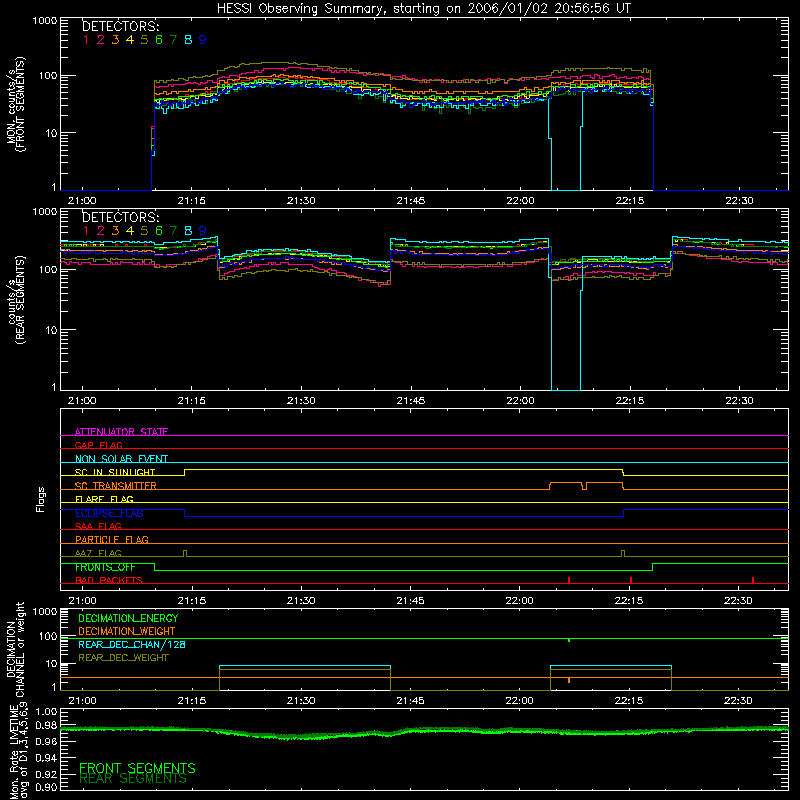The image size is (800, 800).
Task: Click the Flags vertical axis label
Action: (41, 499)
